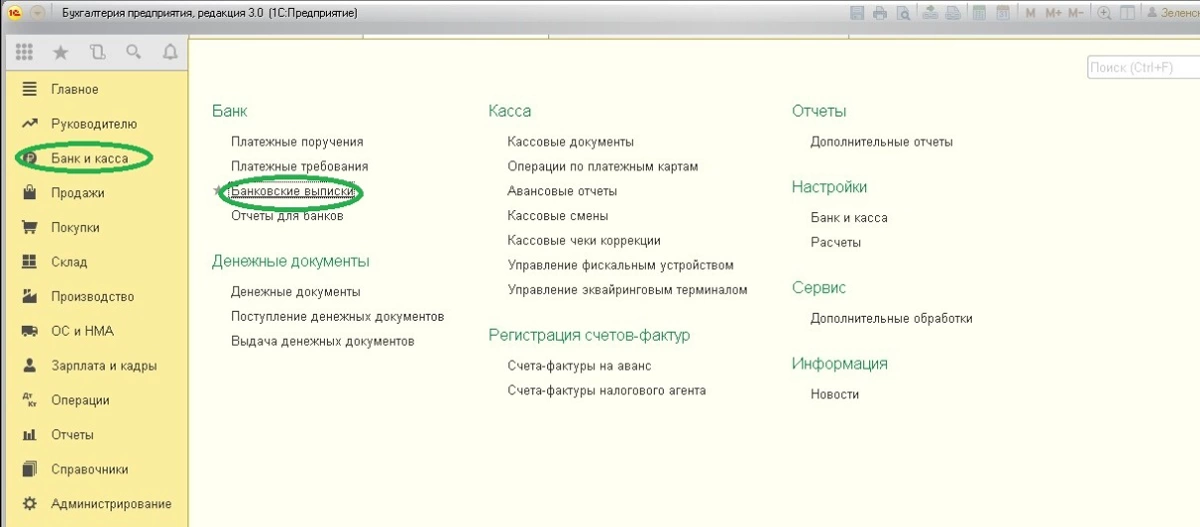Open the Новости link

[834, 394]
